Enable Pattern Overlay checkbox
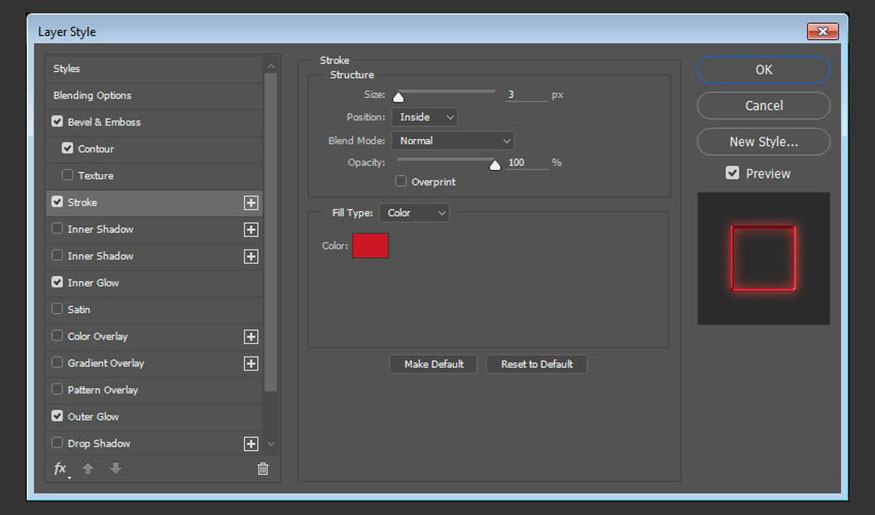The image size is (875, 515). [x=57, y=389]
